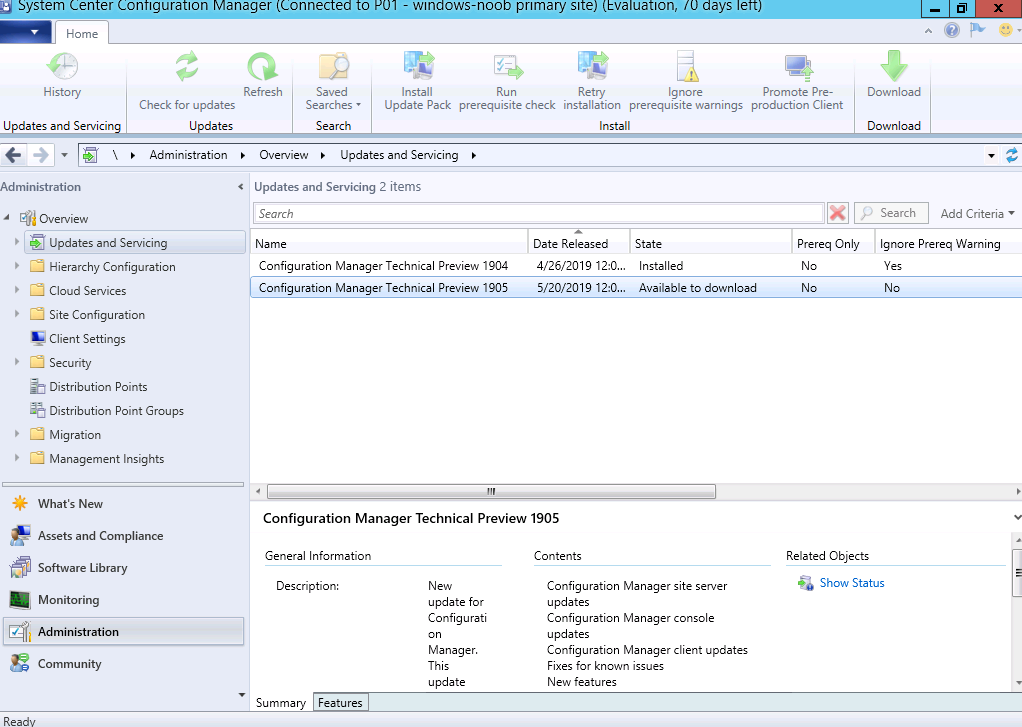
Task: Click Install Update Pack icon
Action: point(418,67)
